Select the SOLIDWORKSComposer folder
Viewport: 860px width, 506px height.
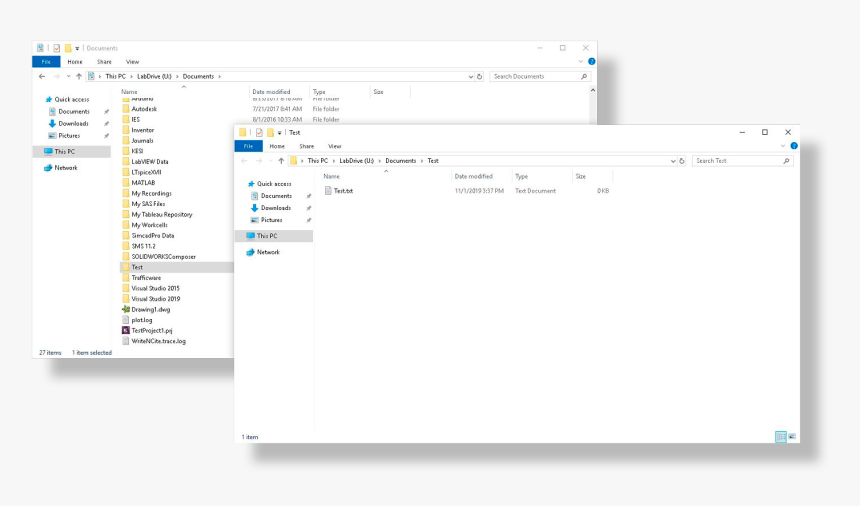pyautogui.click(x=163, y=257)
